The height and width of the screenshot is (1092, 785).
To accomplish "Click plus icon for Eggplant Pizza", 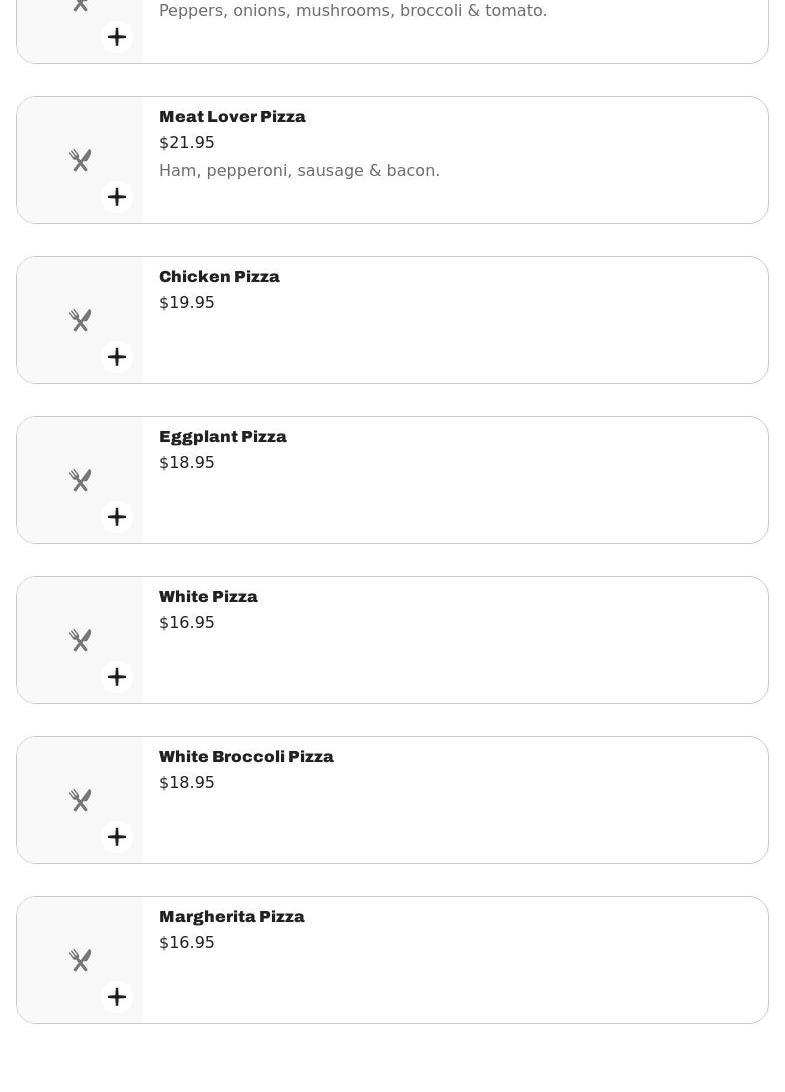I will [117, 517].
